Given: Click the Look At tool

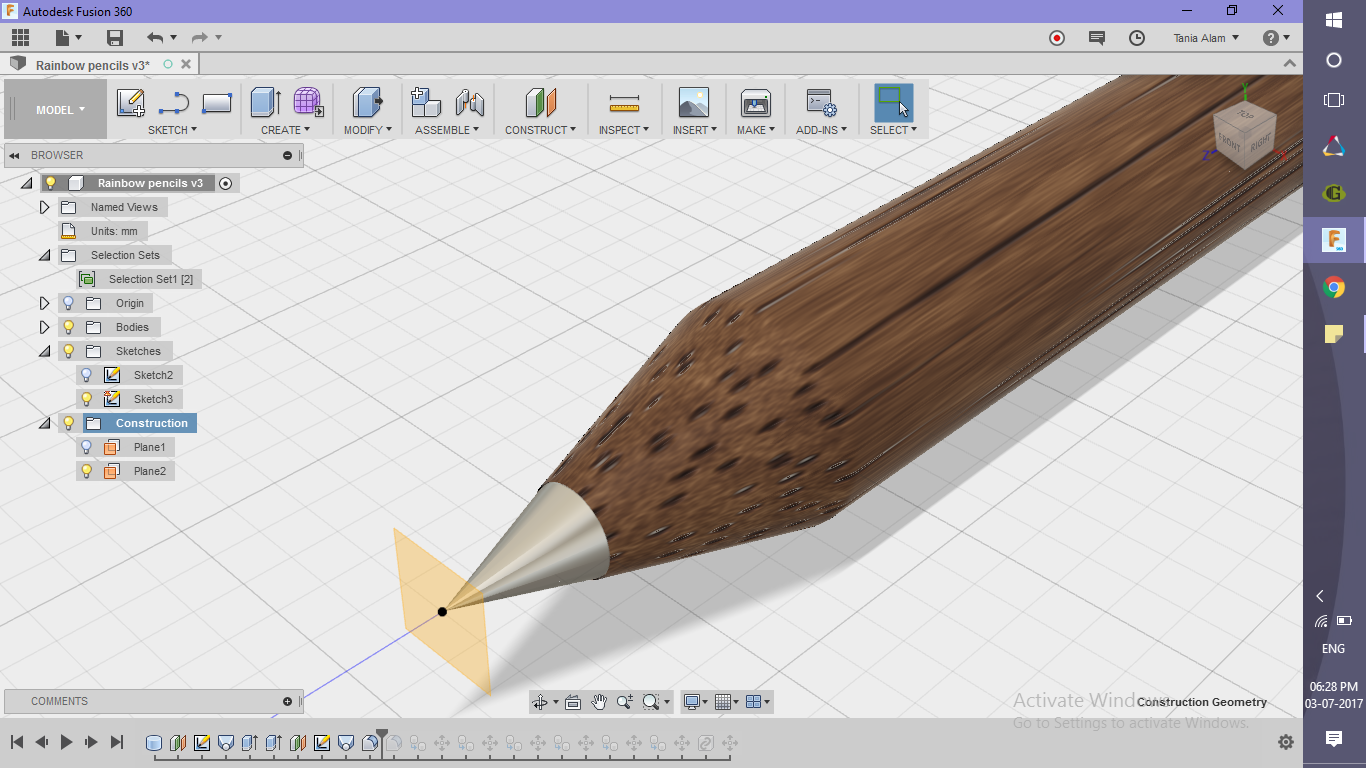Looking at the screenshot, I should pyautogui.click(x=573, y=702).
